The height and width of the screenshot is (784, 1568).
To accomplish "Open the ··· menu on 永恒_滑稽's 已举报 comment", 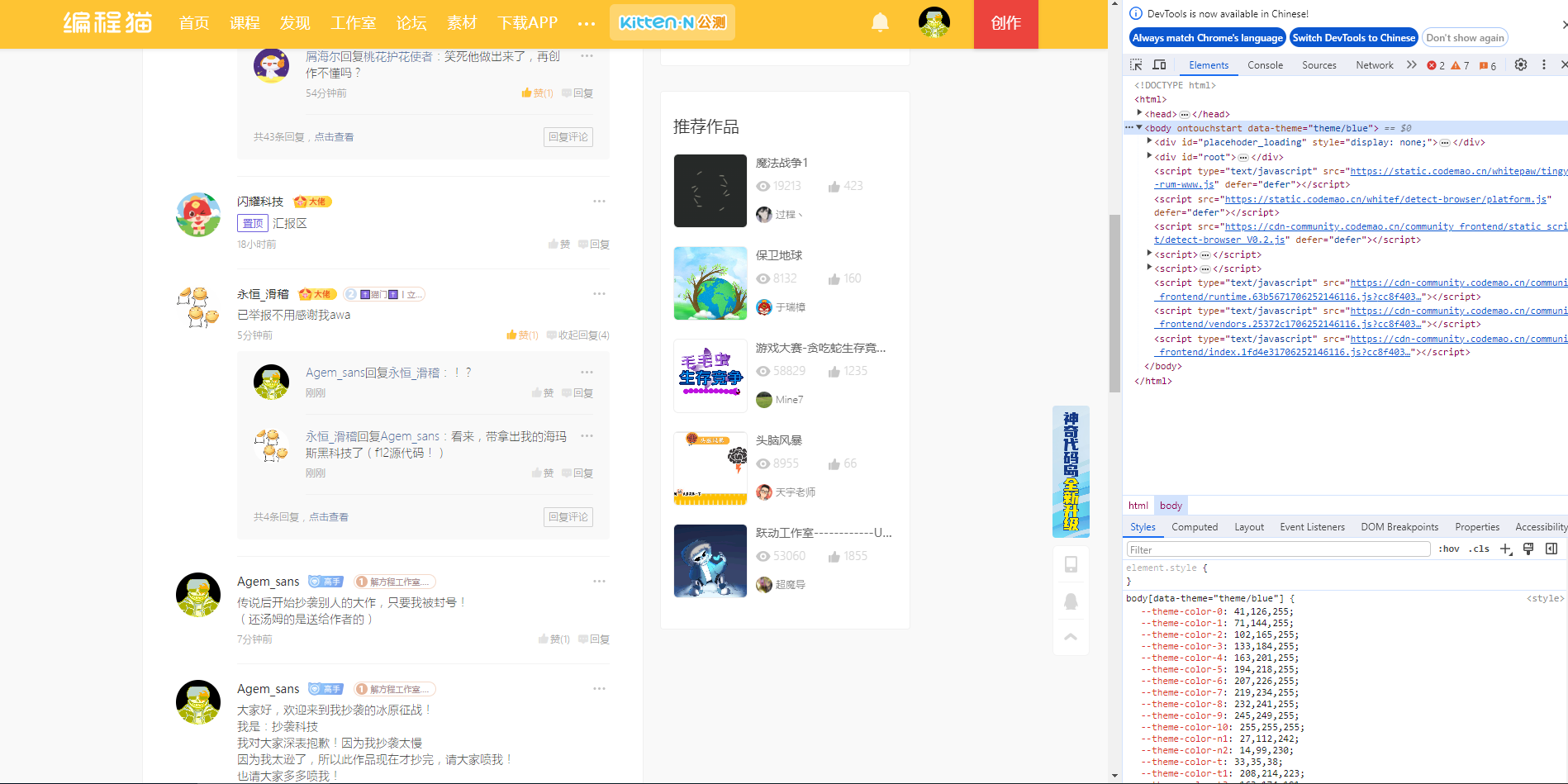I will point(599,294).
